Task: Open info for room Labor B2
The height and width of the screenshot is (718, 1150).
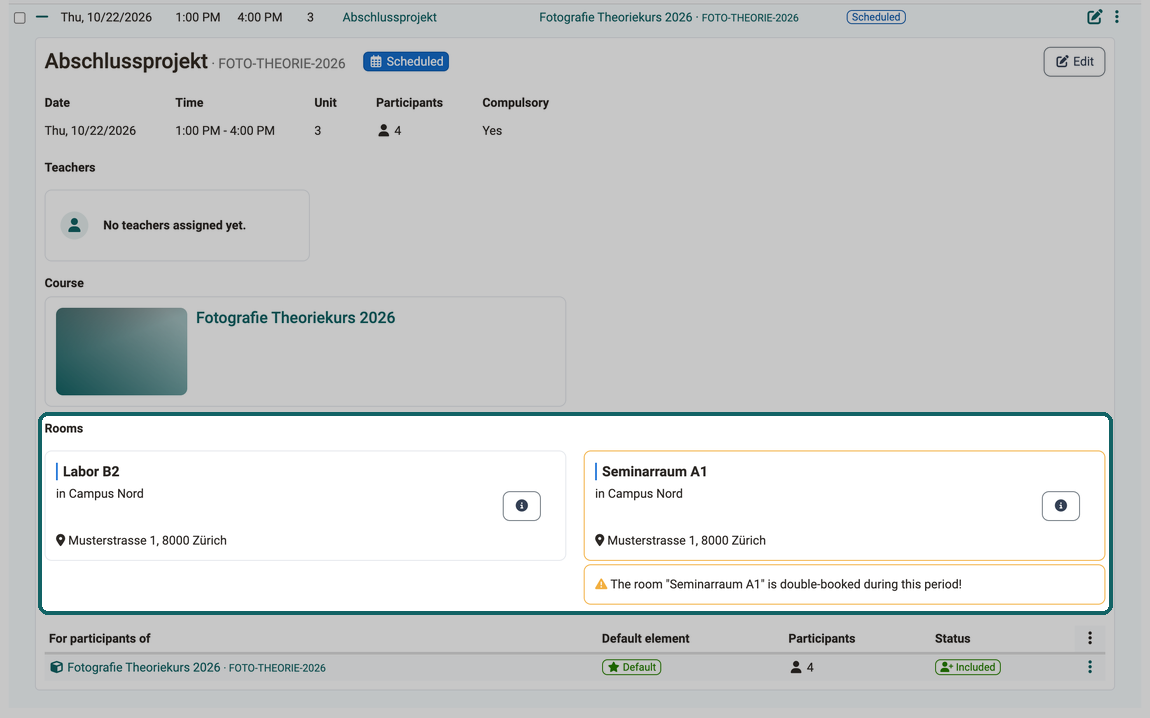Action: (x=521, y=506)
